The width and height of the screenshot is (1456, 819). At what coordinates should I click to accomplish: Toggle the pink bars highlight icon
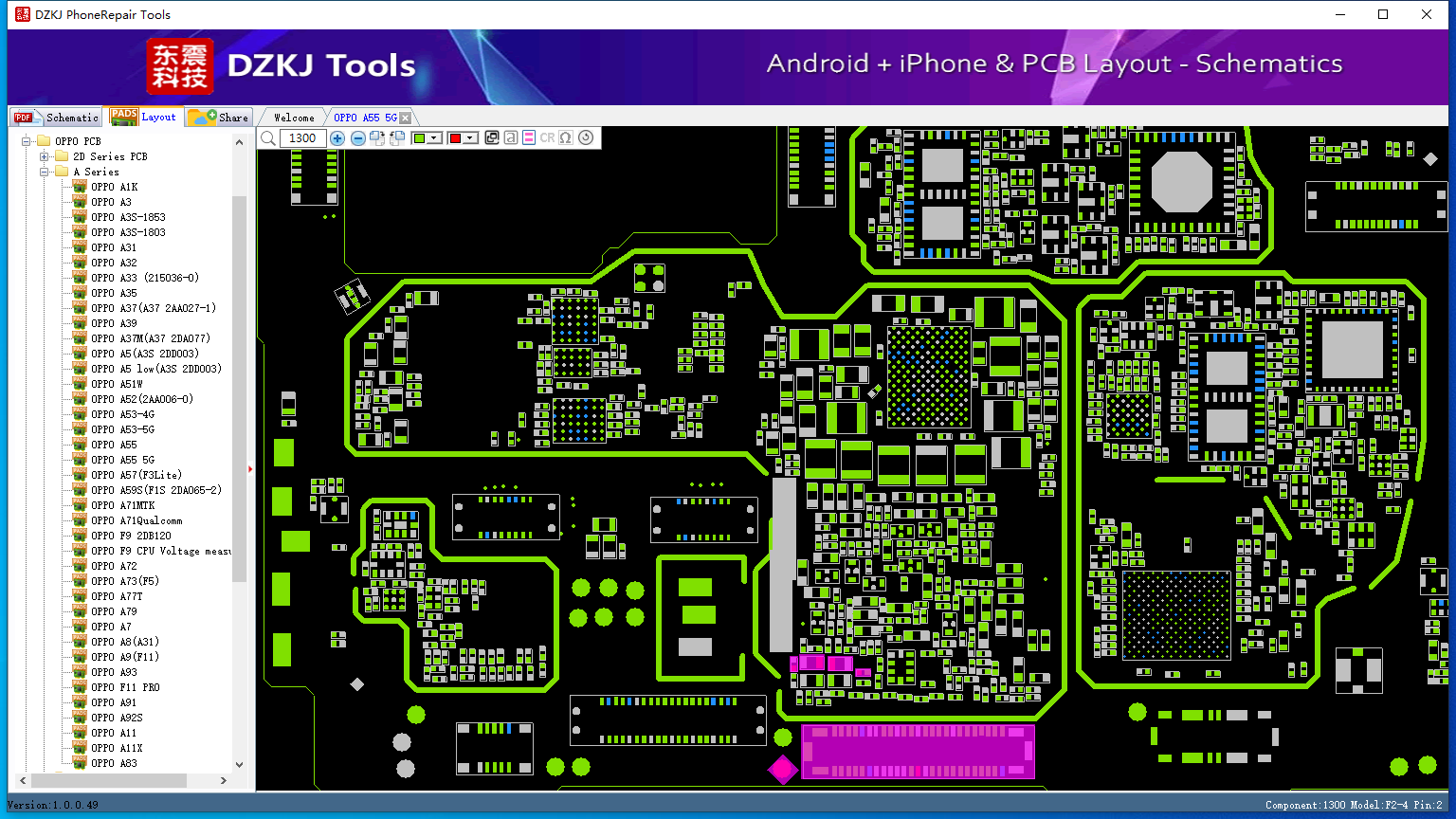(x=529, y=138)
